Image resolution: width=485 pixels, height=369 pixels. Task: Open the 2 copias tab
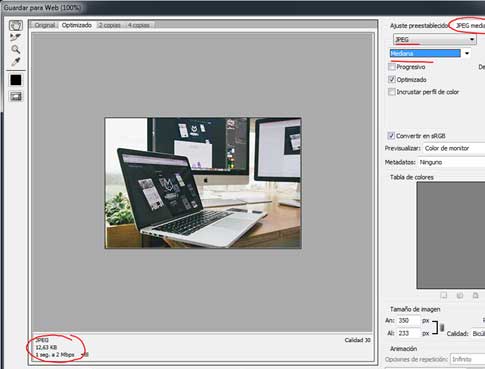(109, 25)
